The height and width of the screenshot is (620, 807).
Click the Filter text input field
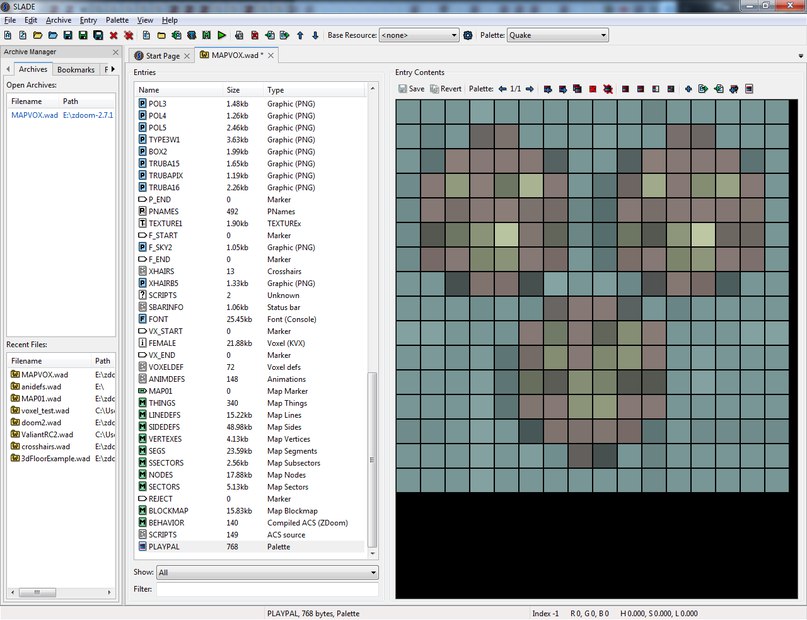click(267, 590)
